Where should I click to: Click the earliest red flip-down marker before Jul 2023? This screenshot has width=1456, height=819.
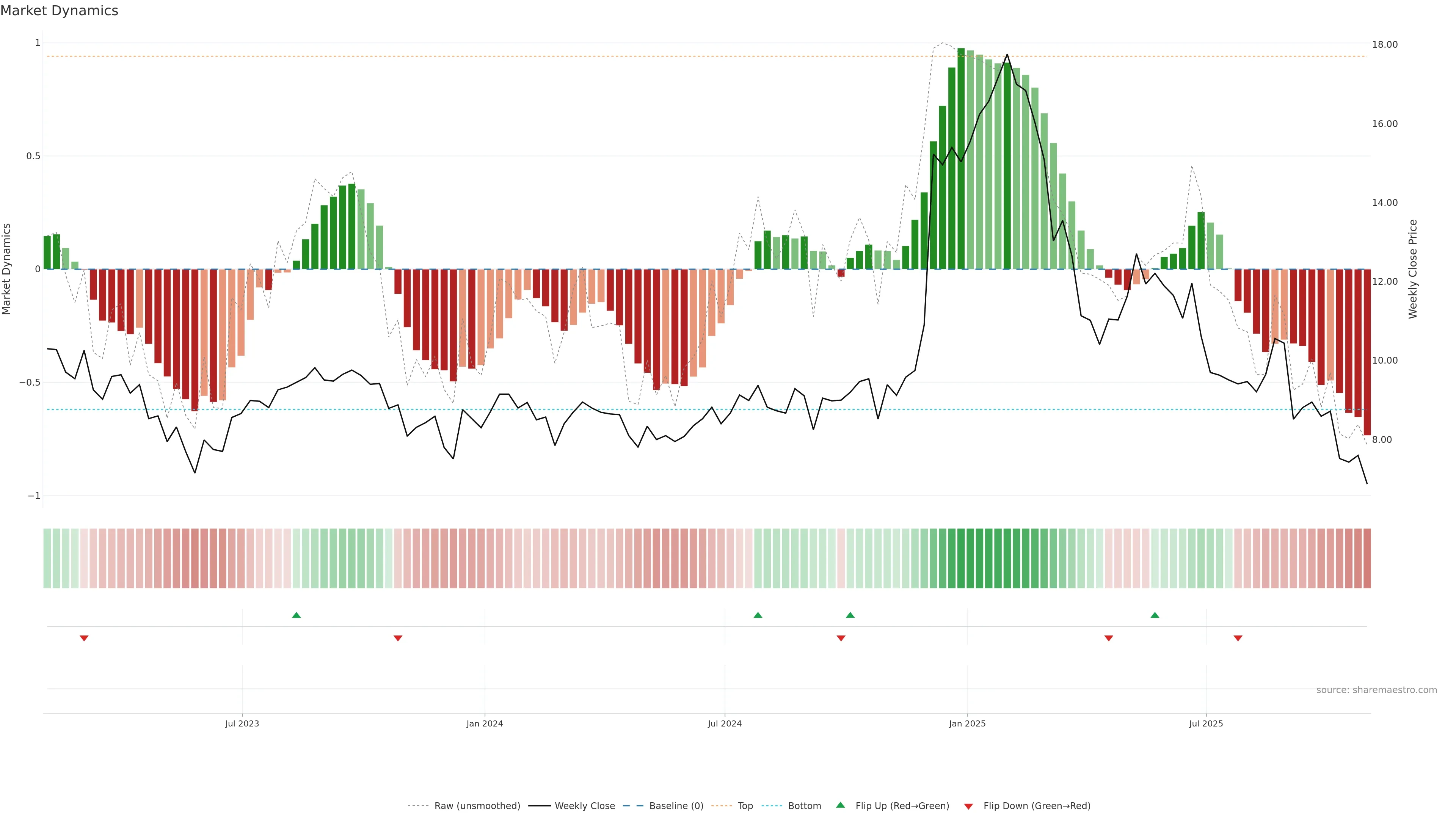point(84,638)
